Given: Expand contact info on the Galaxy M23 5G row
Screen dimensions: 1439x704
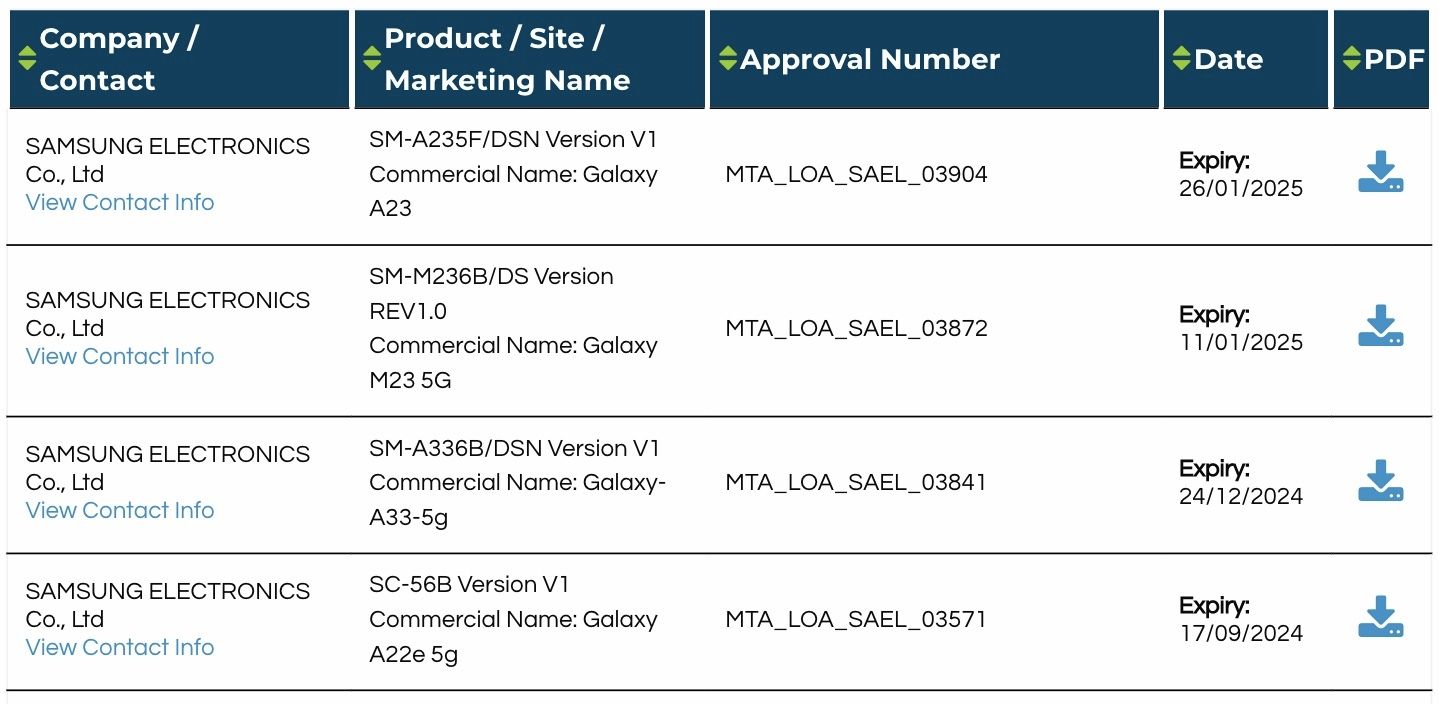Looking at the screenshot, I should [119, 356].
